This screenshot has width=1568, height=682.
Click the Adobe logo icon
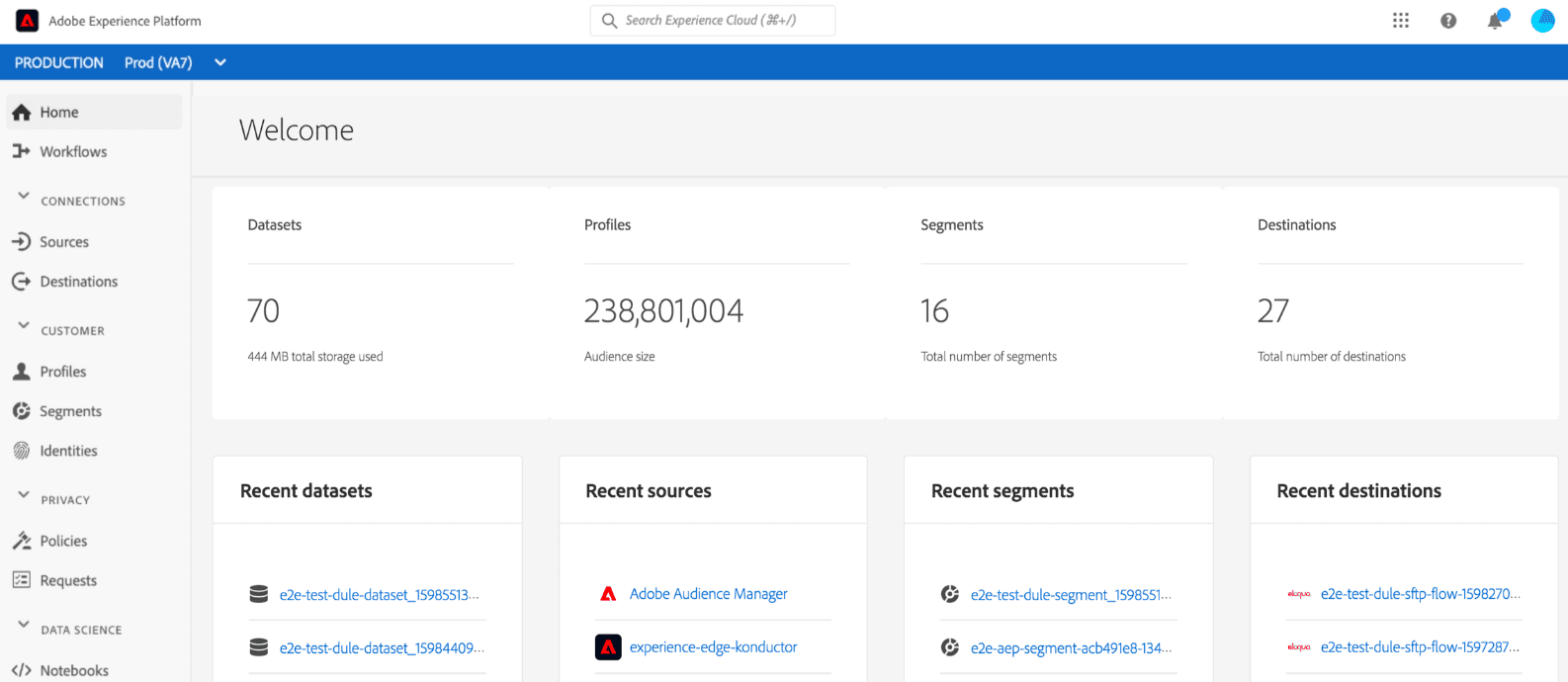coord(27,21)
